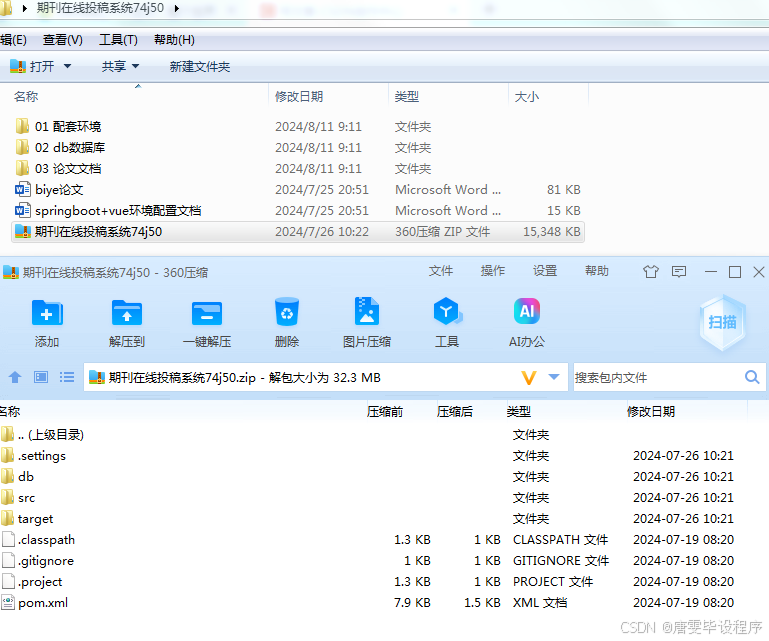Image resolution: width=769 pixels, height=641 pixels.
Task: Click the 一键解压 (one-click extract) icon
Action: pos(206,312)
